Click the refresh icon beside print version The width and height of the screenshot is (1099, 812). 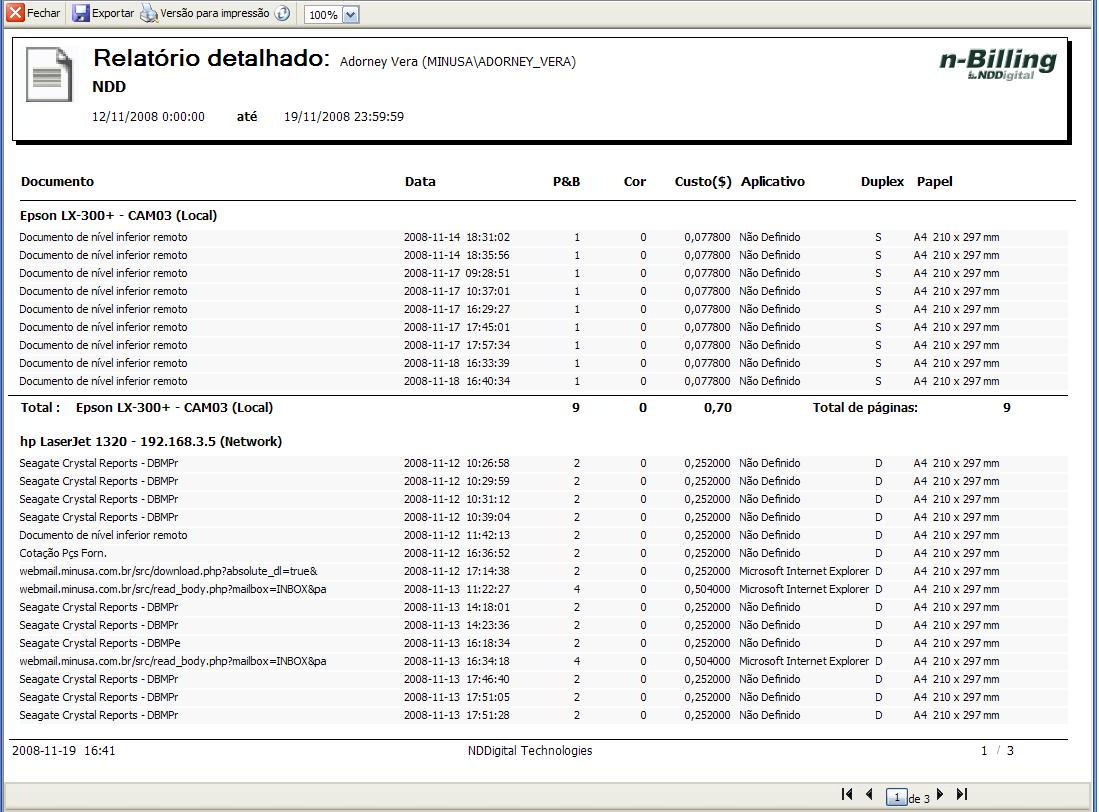(x=282, y=13)
